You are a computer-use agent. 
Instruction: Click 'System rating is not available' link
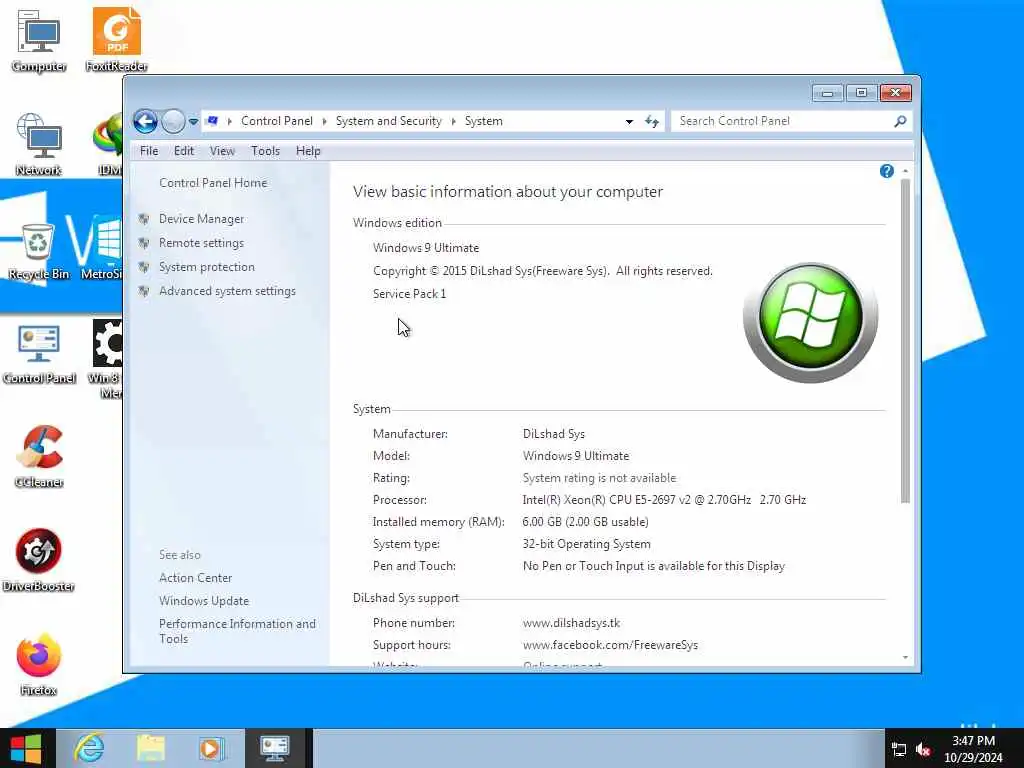coord(599,478)
